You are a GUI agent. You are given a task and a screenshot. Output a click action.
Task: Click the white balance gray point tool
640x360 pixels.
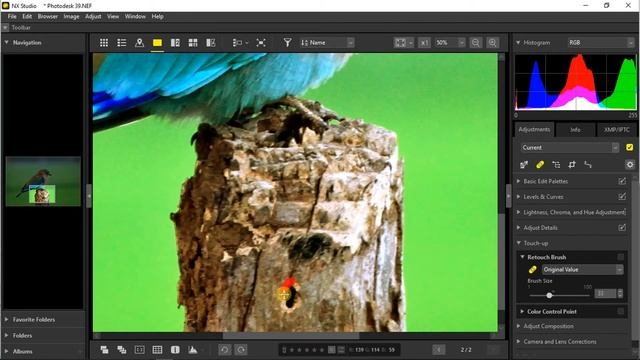coord(524,164)
